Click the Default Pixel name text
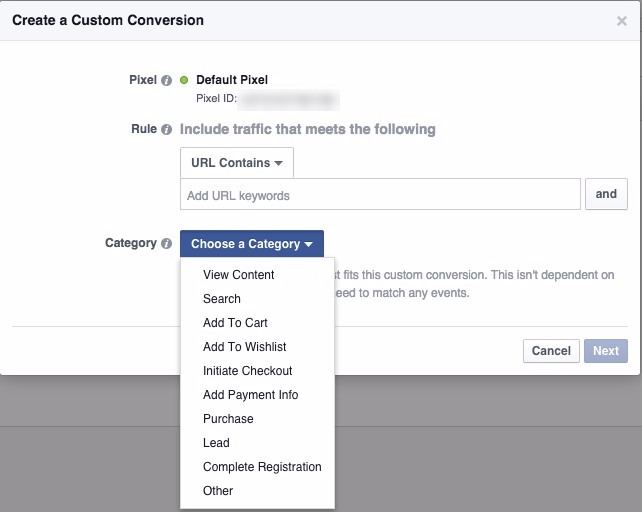 pos(232,80)
